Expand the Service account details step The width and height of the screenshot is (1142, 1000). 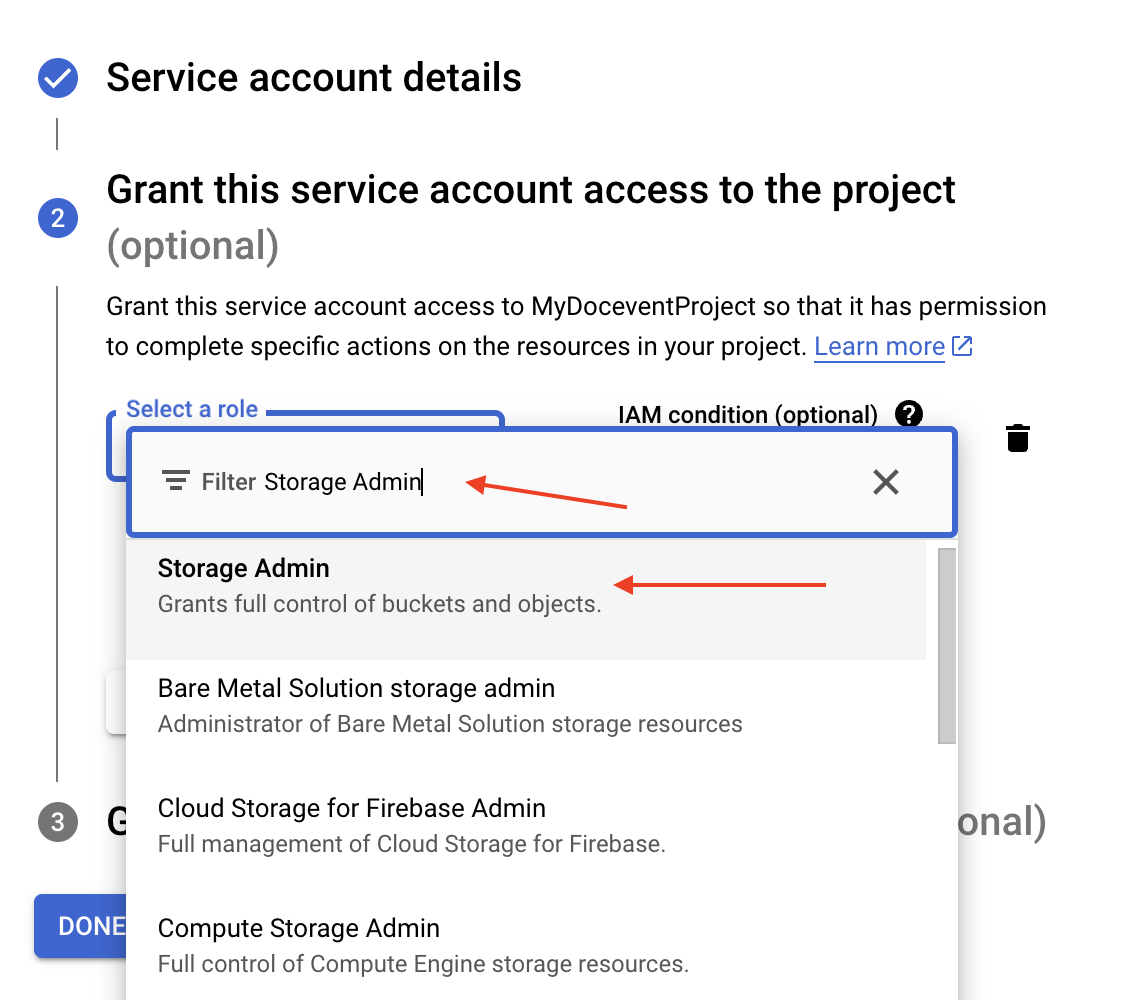[314, 78]
